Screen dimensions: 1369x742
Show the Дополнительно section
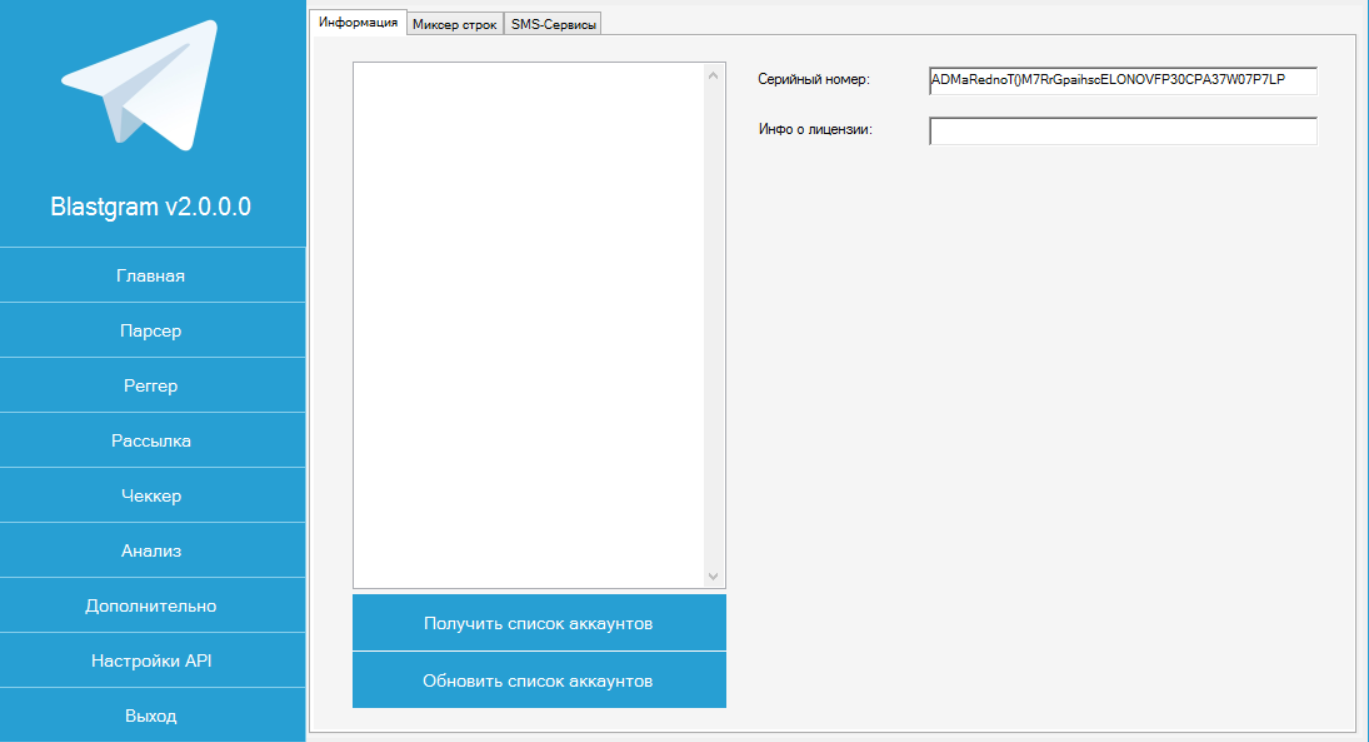click(x=151, y=606)
